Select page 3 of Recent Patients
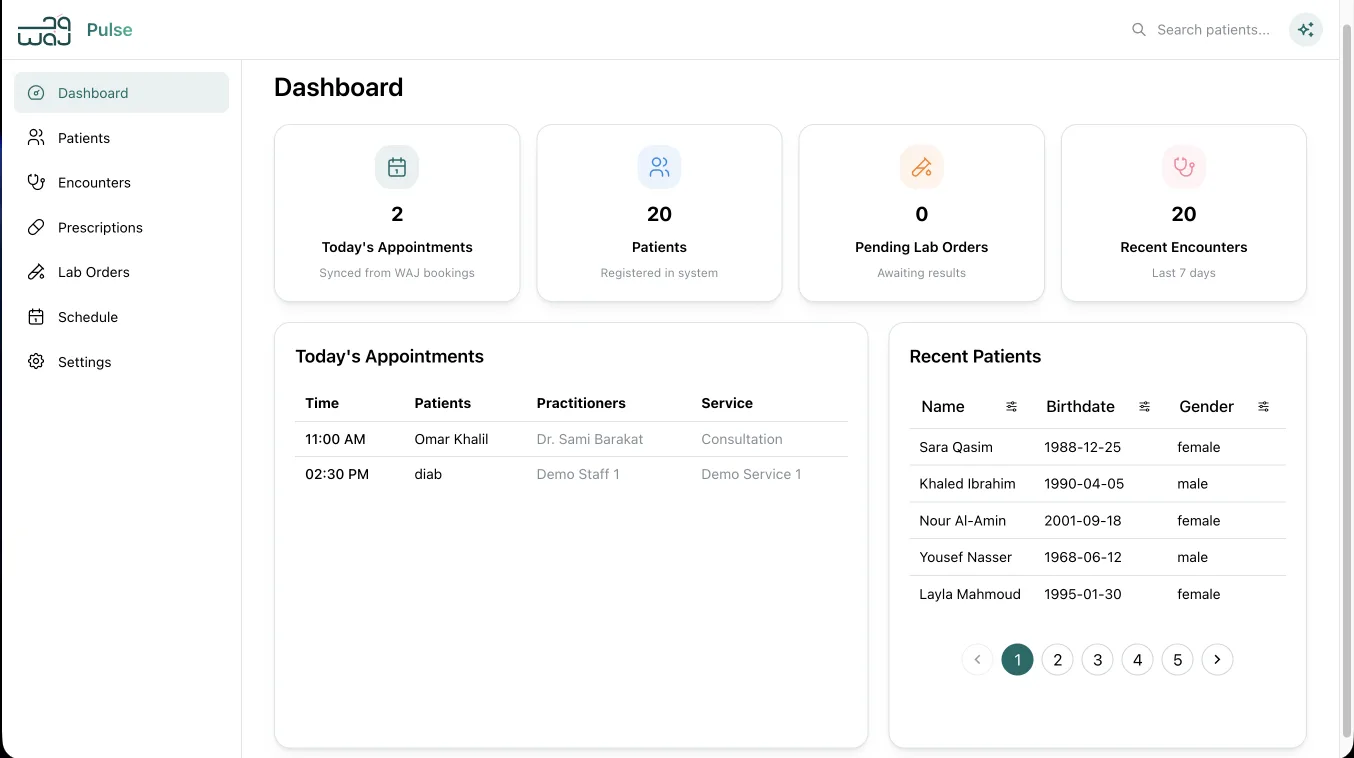Viewport: 1354px width, 758px height. (1097, 659)
